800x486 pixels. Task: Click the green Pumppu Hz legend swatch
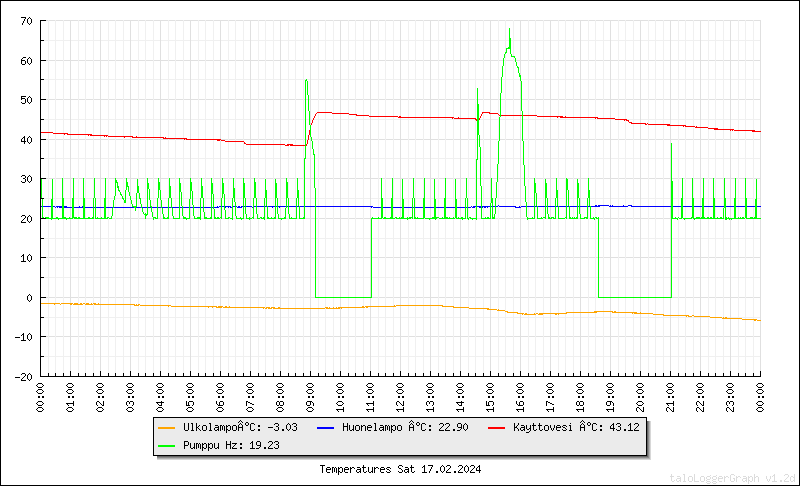[167, 446]
